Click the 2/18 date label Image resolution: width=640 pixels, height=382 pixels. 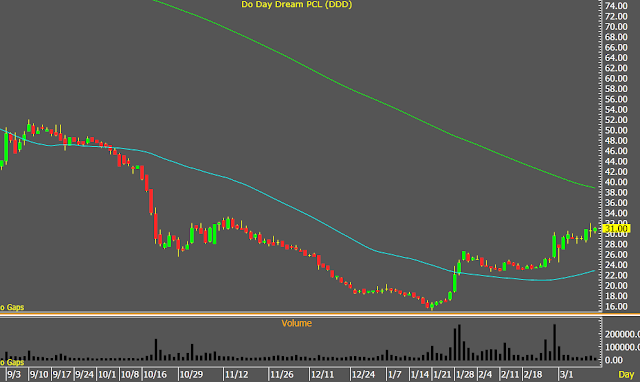[533, 374]
